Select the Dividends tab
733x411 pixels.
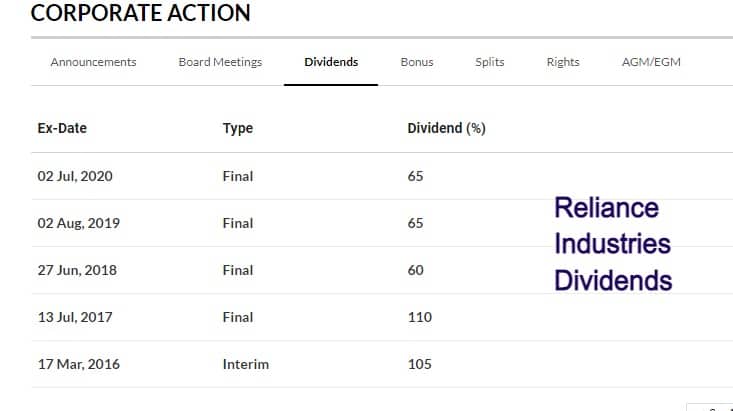(x=331, y=62)
